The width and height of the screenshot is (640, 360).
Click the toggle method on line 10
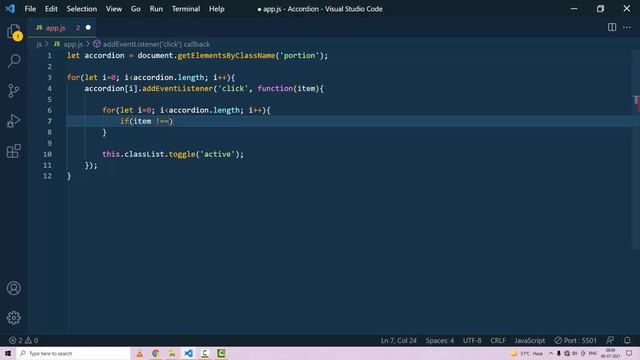point(182,154)
